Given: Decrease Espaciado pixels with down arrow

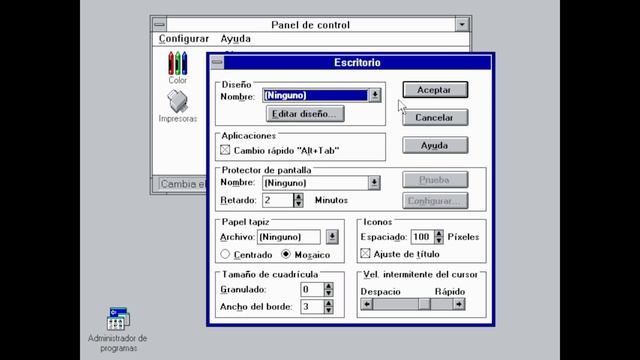Looking at the screenshot, I should (439, 240).
